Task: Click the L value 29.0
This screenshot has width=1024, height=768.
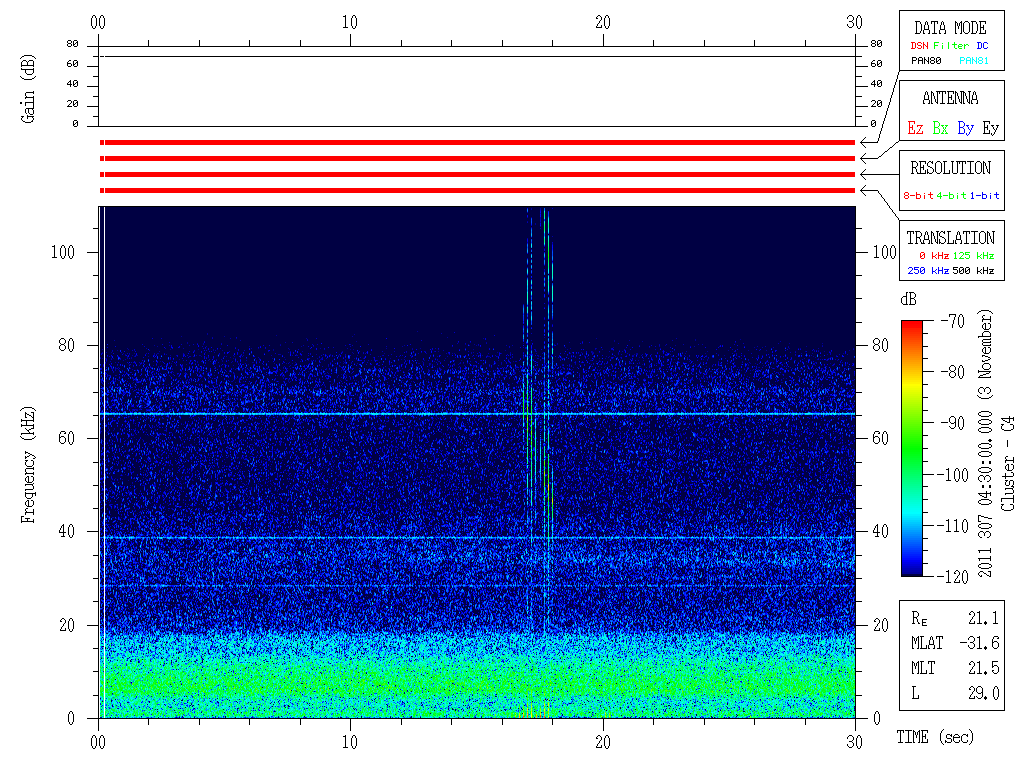Action: click(x=984, y=693)
